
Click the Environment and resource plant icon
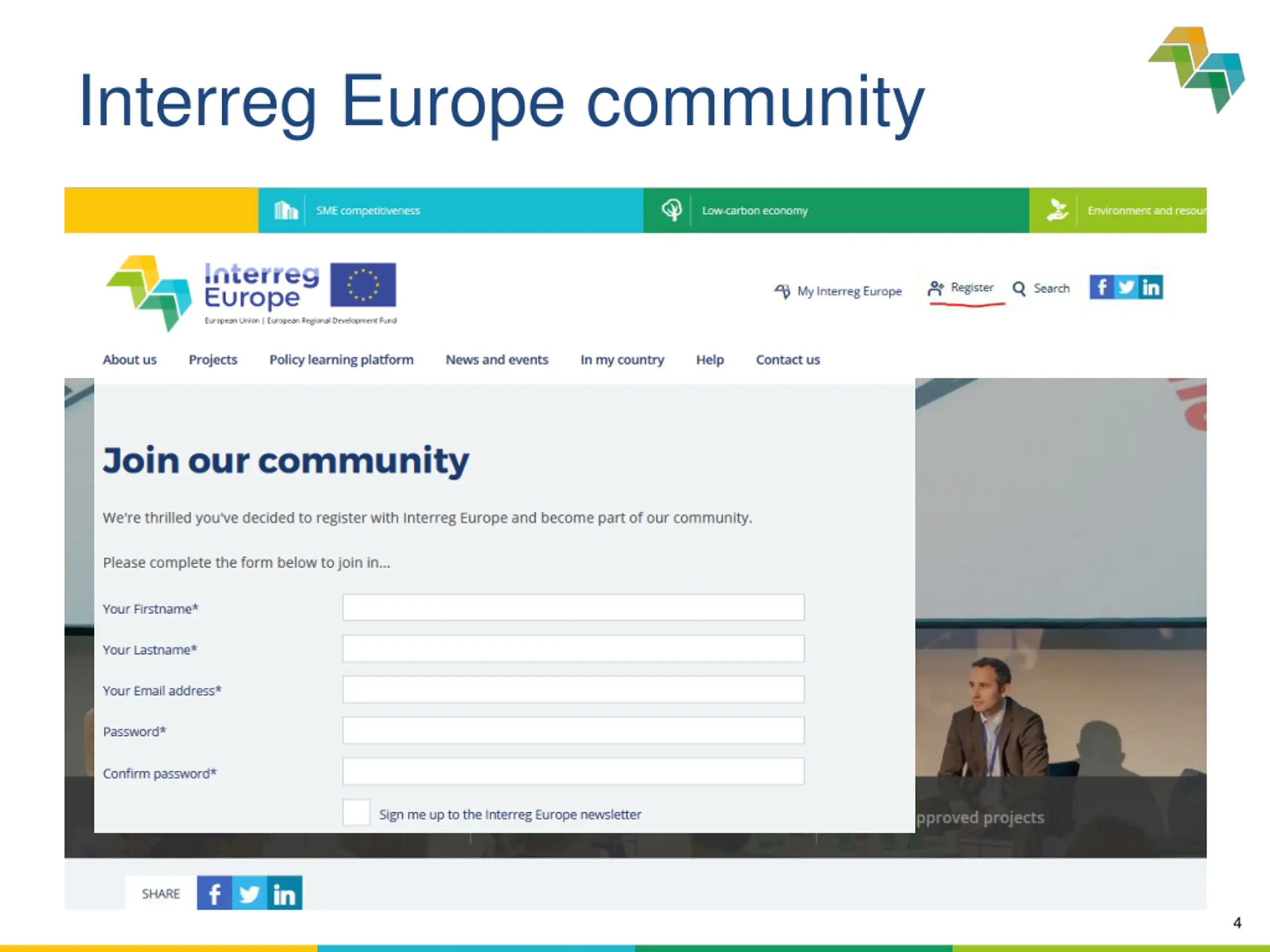1057,210
